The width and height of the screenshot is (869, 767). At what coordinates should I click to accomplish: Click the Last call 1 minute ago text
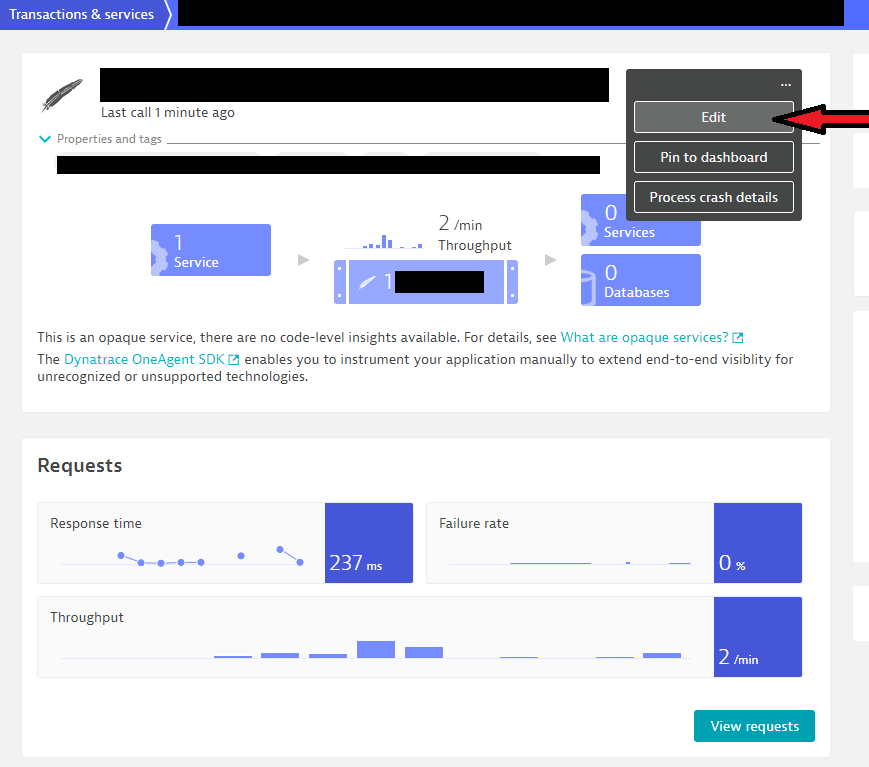[x=168, y=113]
